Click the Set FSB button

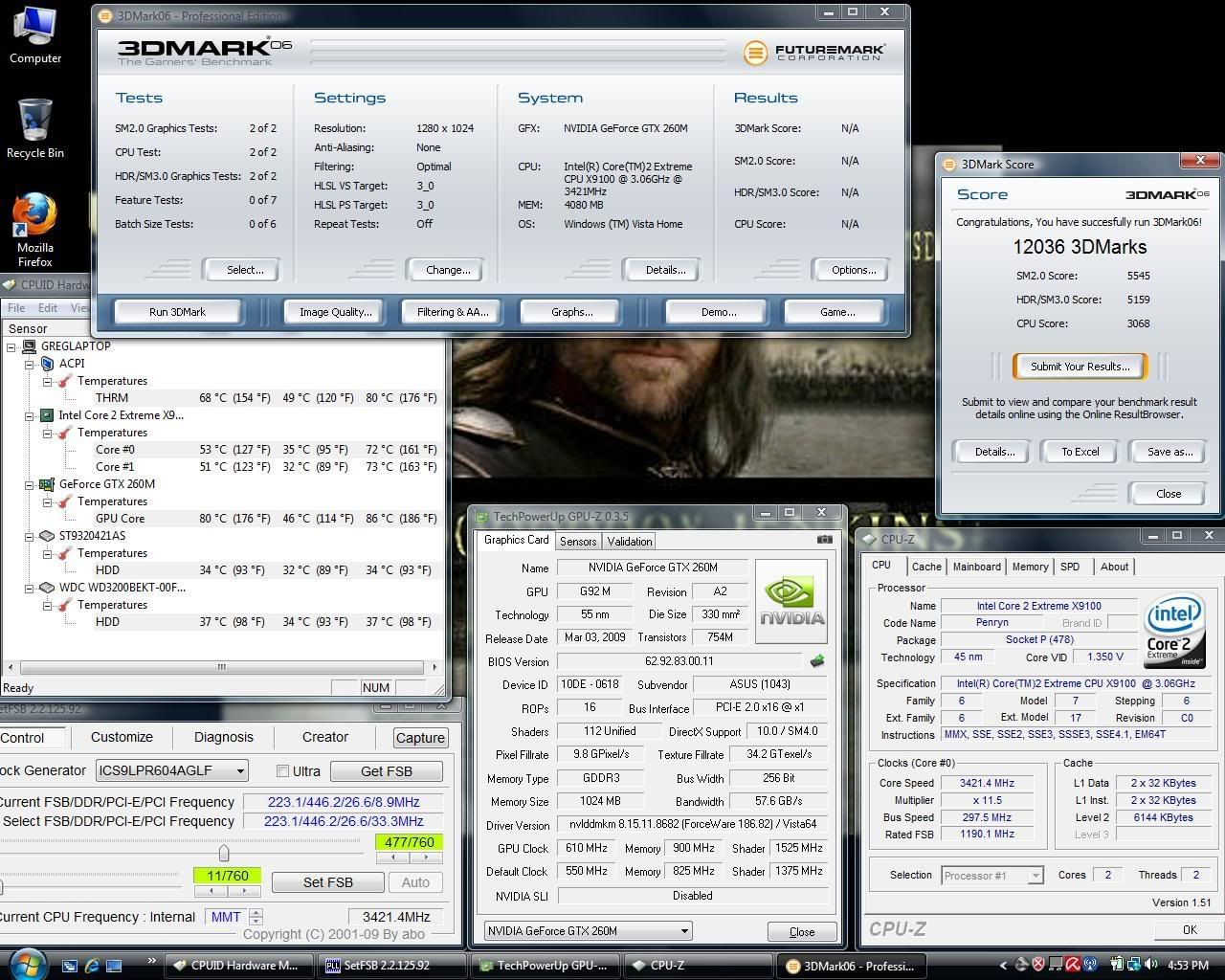pyautogui.click(x=328, y=882)
